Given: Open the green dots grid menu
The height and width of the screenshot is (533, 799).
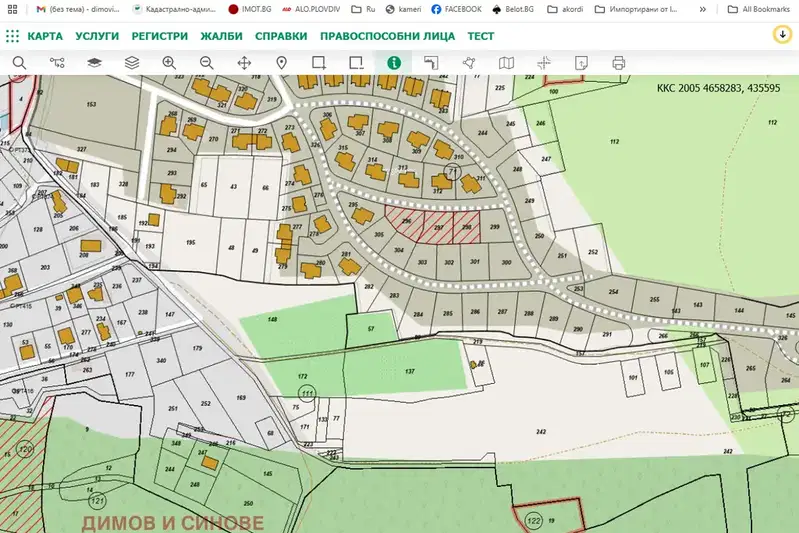Looking at the screenshot, I should click(12, 36).
